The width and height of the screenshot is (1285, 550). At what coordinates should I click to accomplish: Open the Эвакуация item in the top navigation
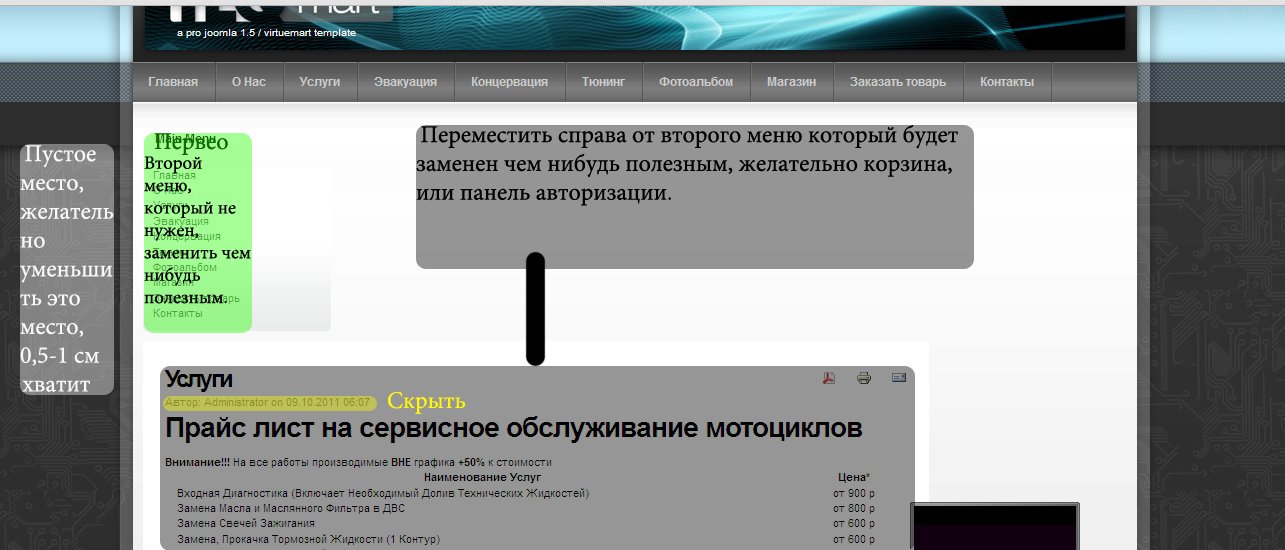coord(406,82)
